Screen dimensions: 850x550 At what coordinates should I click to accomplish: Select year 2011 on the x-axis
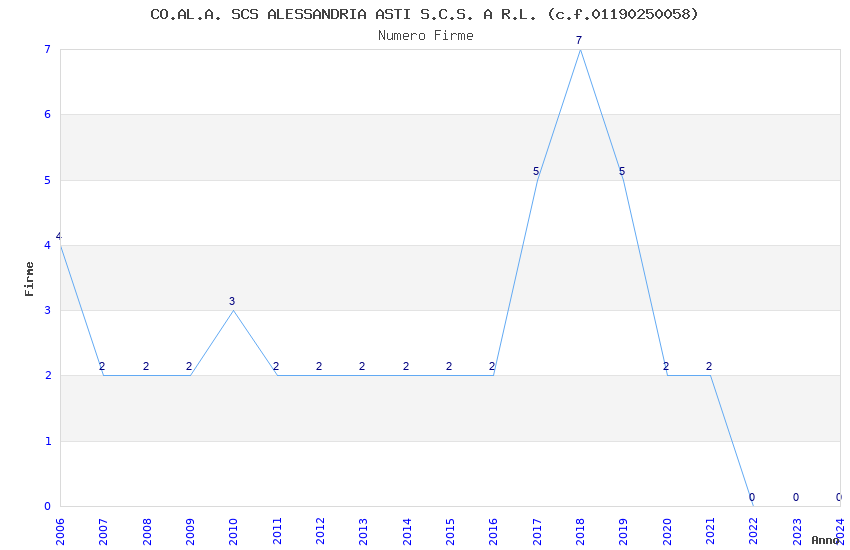276,531
